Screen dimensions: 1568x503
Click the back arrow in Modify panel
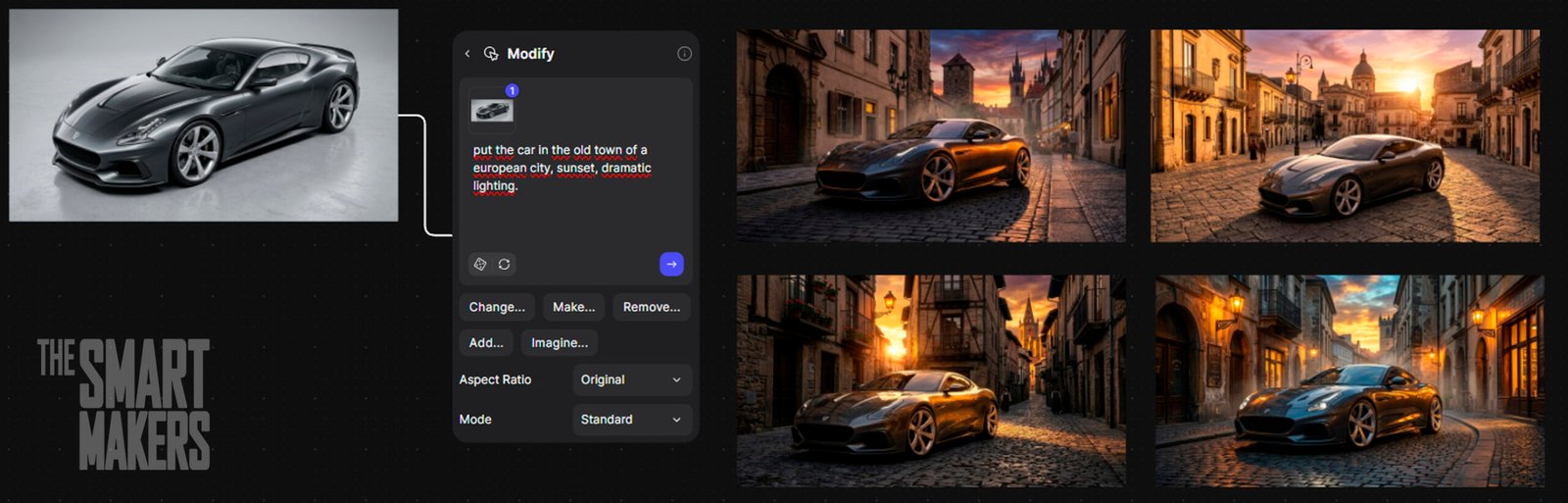click(x=467, y=54)
